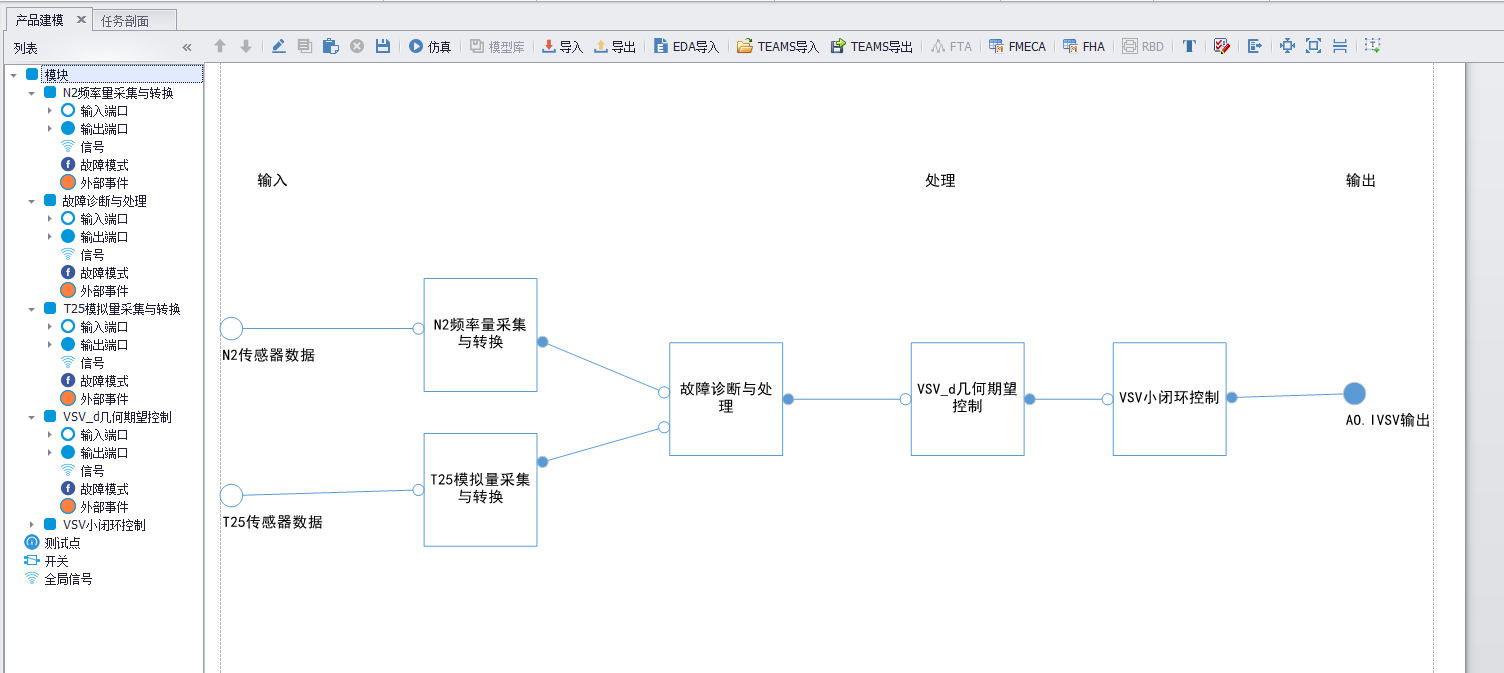Click the four-arrow center view icon

pos(1287,46)
